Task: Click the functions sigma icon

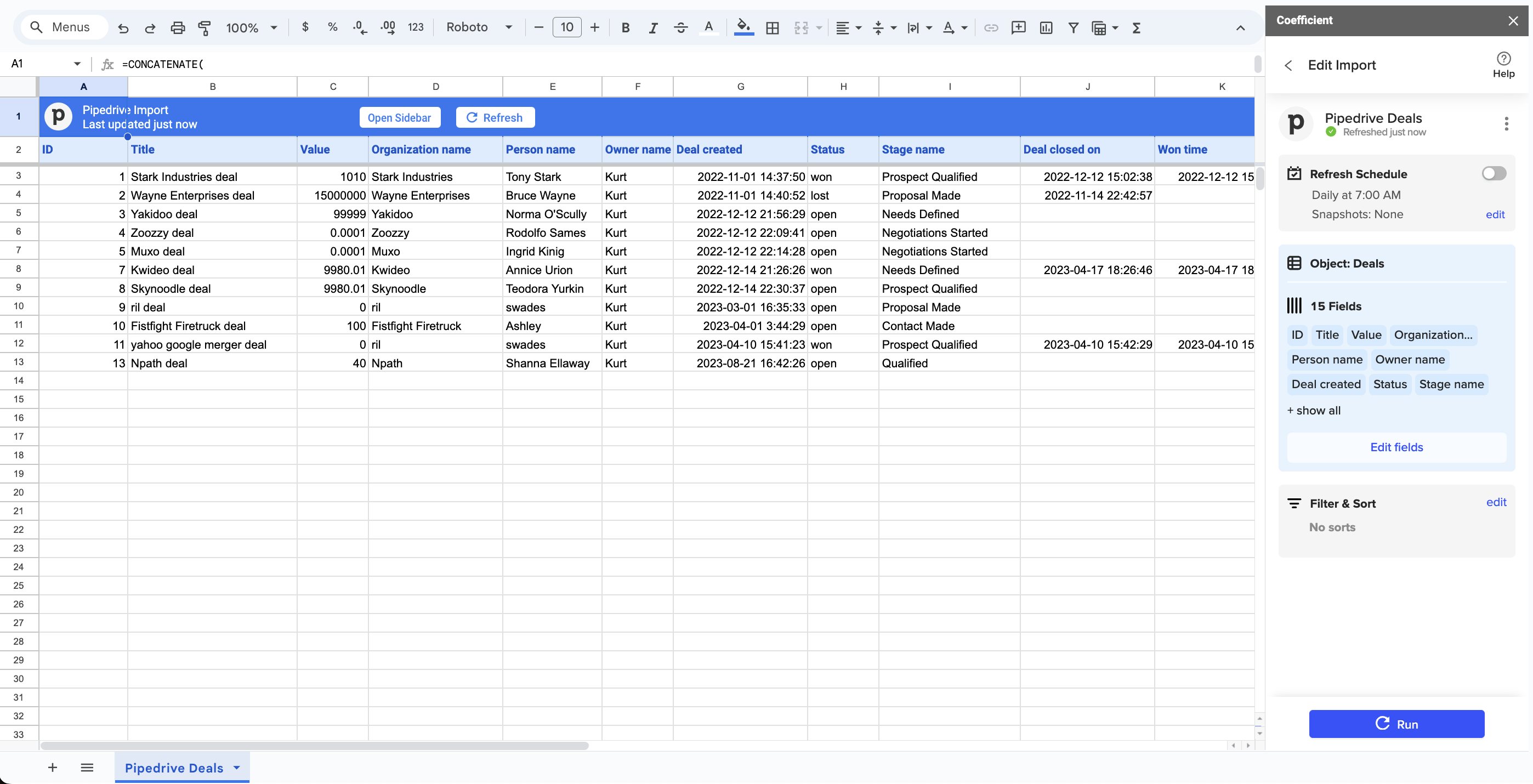Action: click(x=1136, y=27)
